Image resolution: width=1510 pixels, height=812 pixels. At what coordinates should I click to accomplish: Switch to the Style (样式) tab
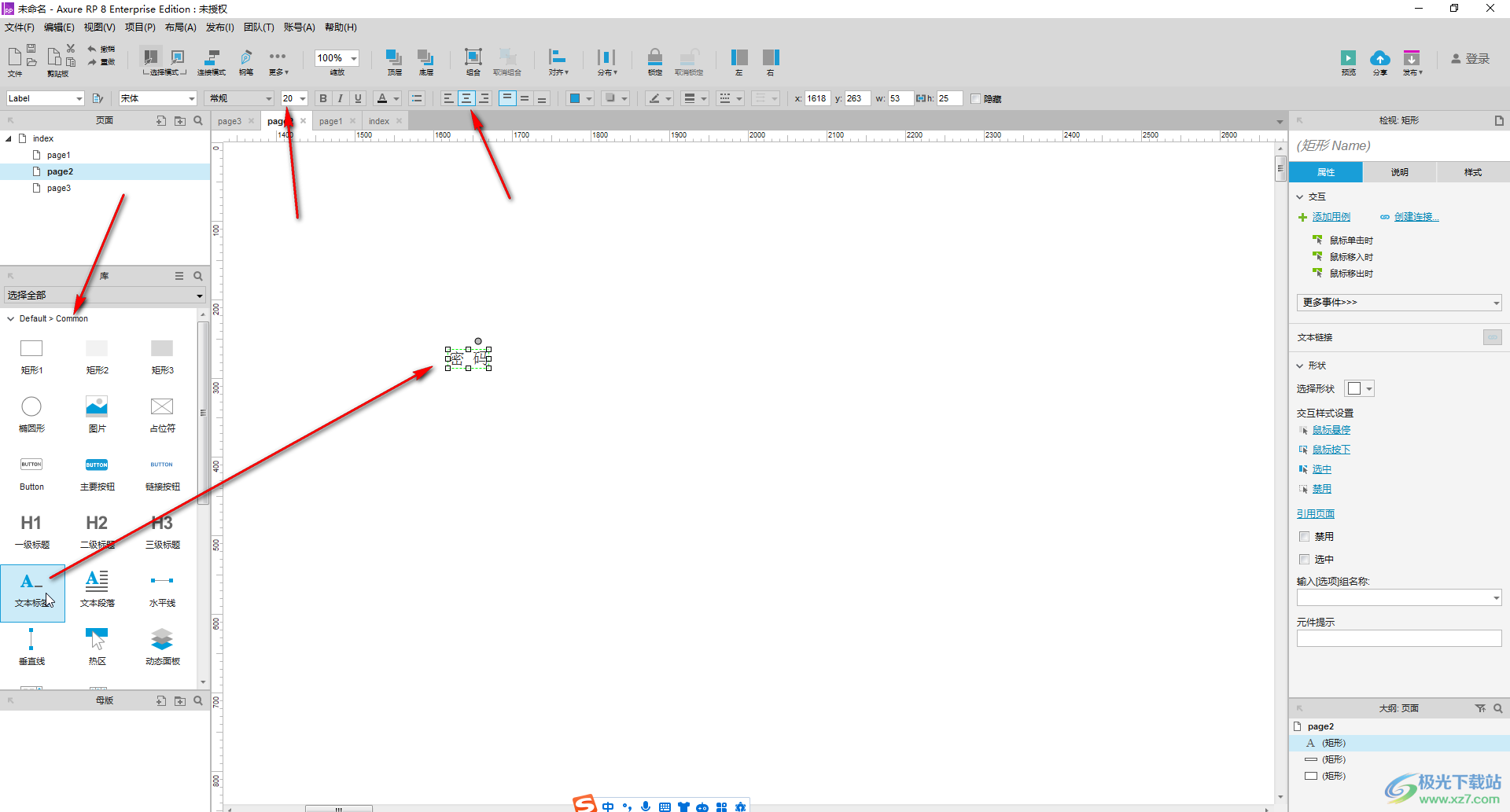pyautogui.click(x=1472, y=172)
